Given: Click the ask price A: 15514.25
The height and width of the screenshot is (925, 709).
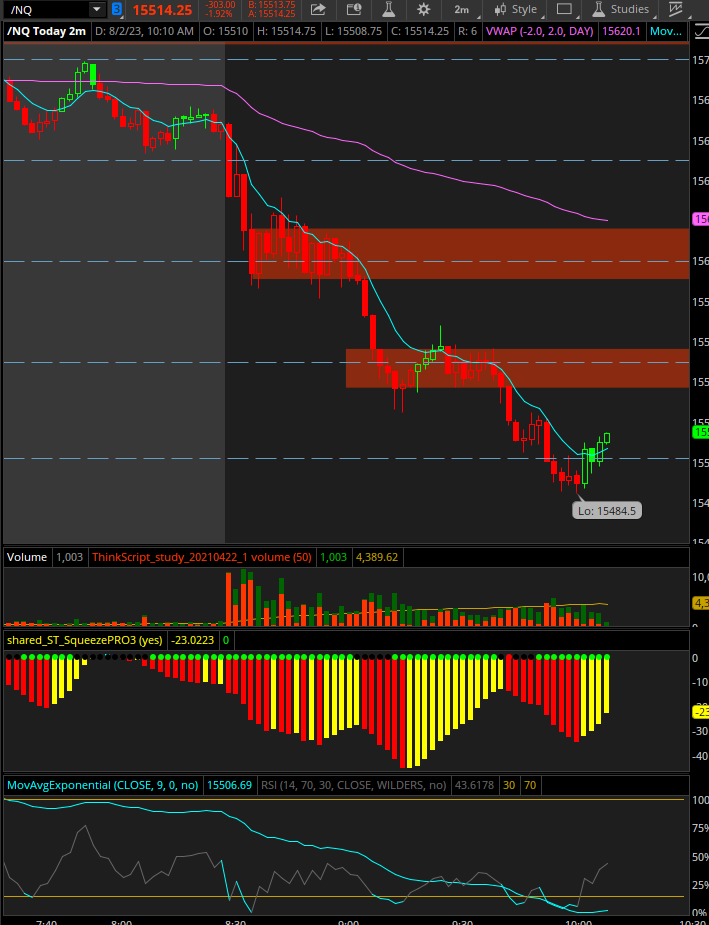Looking at the screenshot, I should (271, 13).
